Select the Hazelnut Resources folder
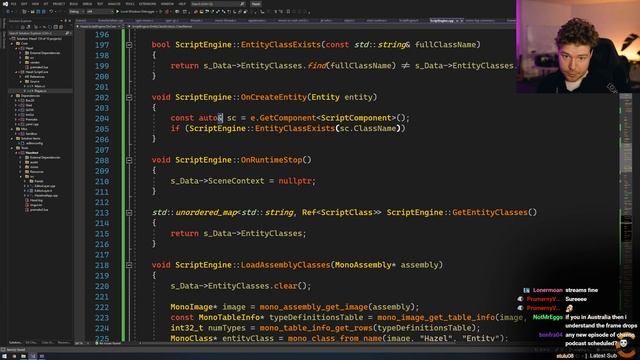The width and height of the screenshot is (640, 360). click(x=38, y=172)
